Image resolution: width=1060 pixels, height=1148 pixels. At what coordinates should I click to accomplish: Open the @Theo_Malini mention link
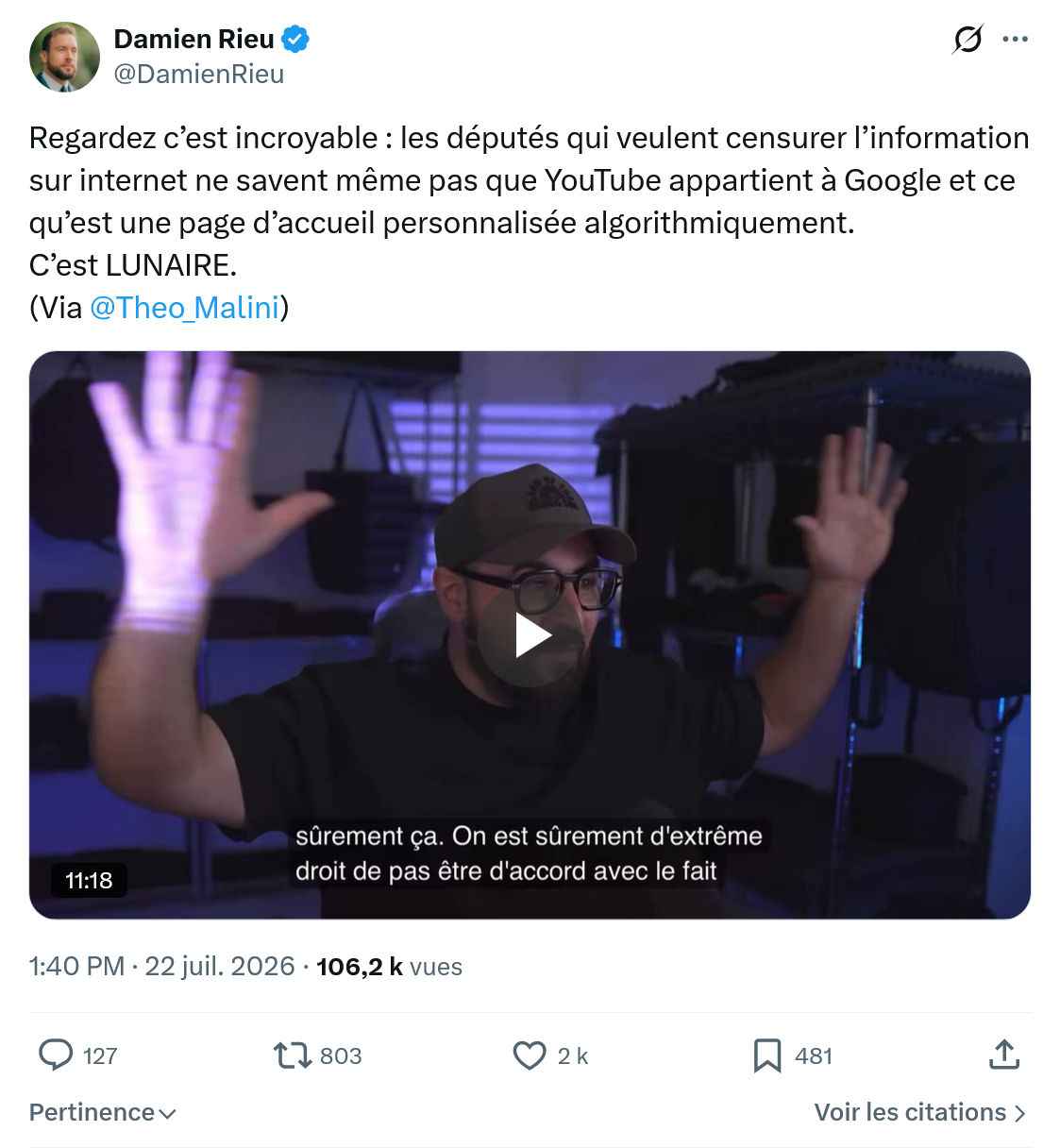pyautogui.click(x=185, y=308)
